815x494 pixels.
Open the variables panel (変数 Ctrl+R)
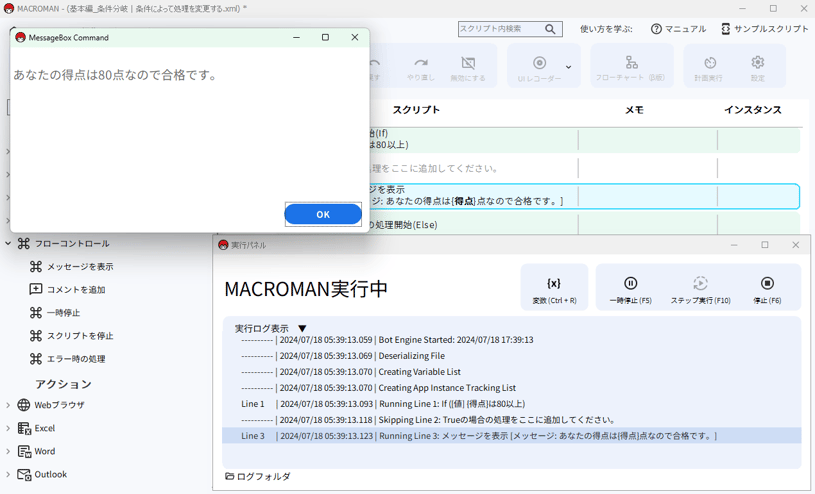tap(554, 287)
